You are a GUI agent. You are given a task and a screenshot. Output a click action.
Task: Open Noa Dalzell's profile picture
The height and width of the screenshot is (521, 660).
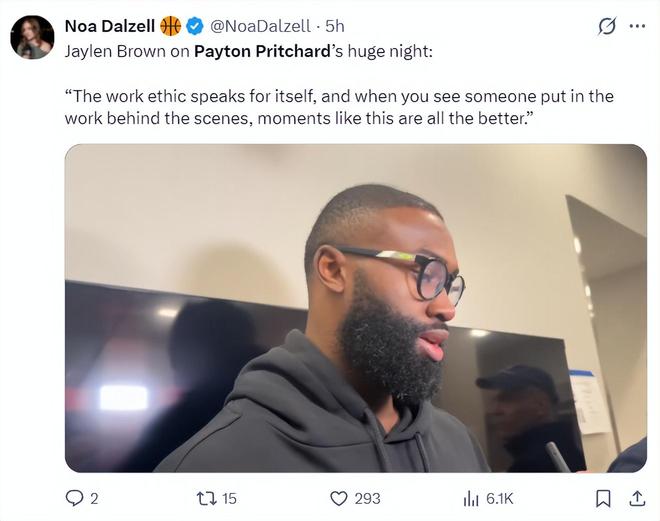coord(32,37)
